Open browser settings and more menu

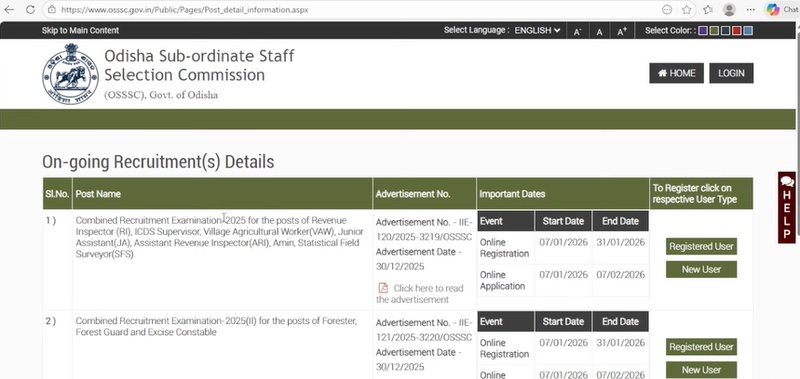751,10
